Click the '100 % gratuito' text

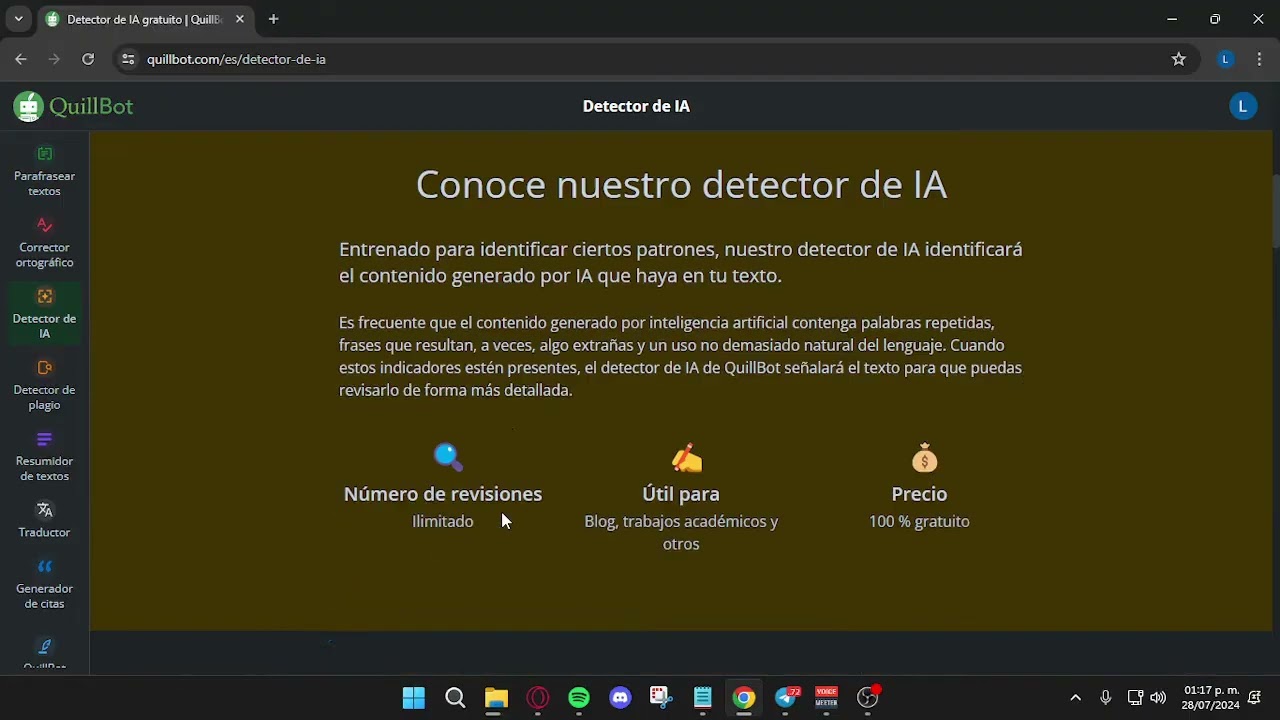pos(919,521)
